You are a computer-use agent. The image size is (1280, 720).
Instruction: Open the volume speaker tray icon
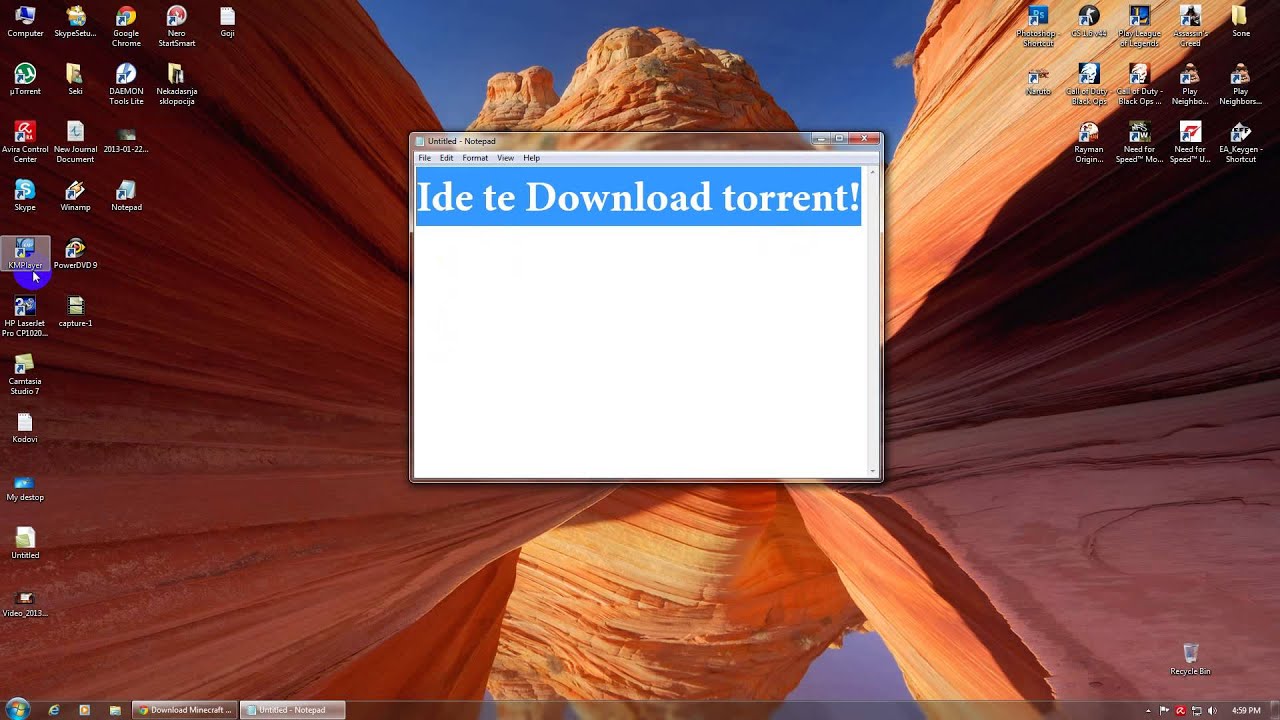[x=1212, y=710]
